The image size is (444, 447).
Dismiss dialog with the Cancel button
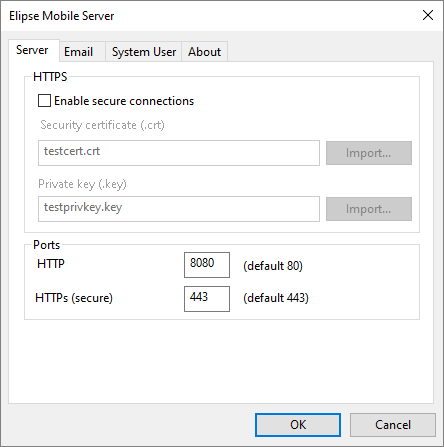(x=393, y=425)
